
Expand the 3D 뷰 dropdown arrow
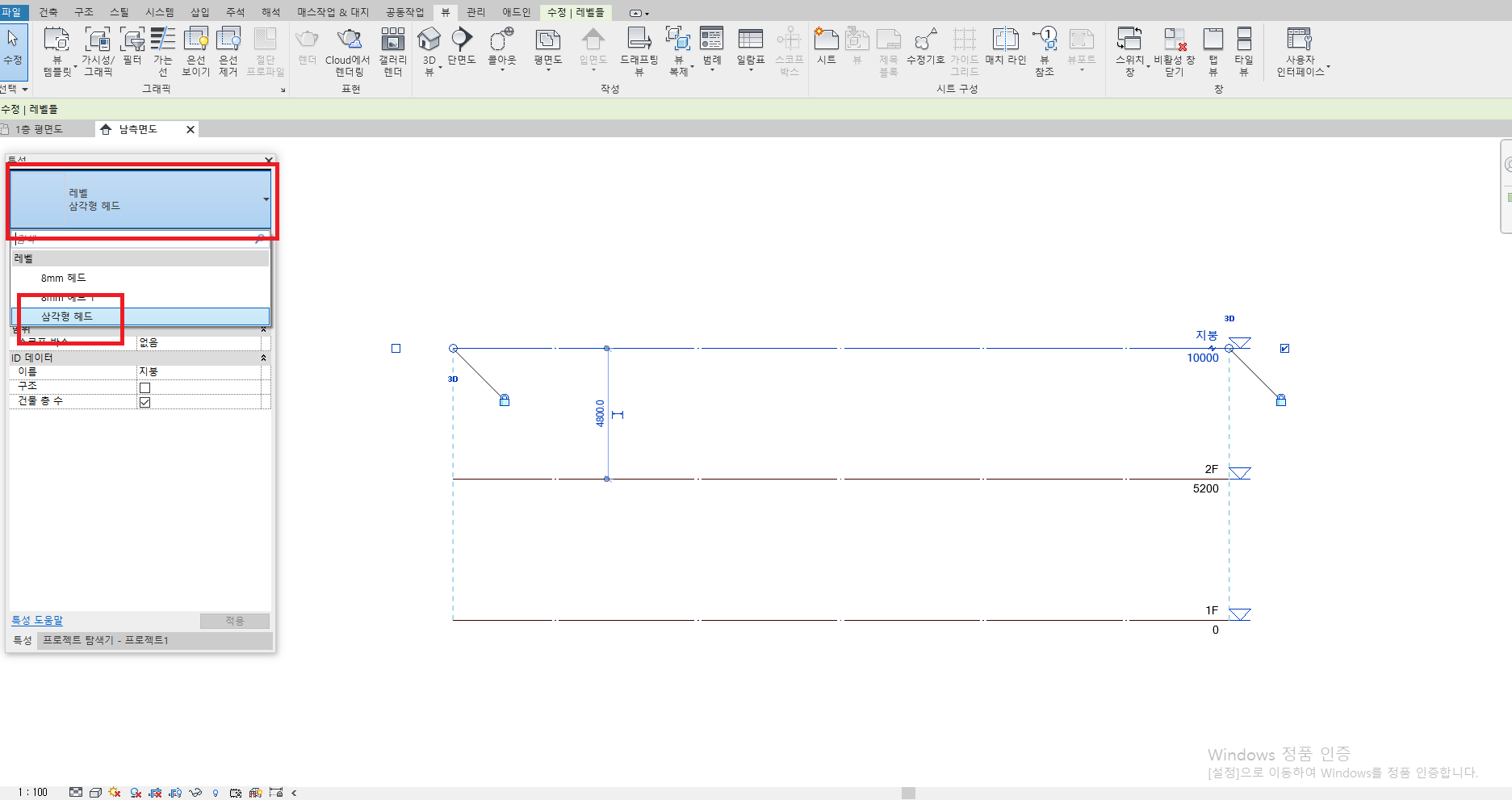440,68
